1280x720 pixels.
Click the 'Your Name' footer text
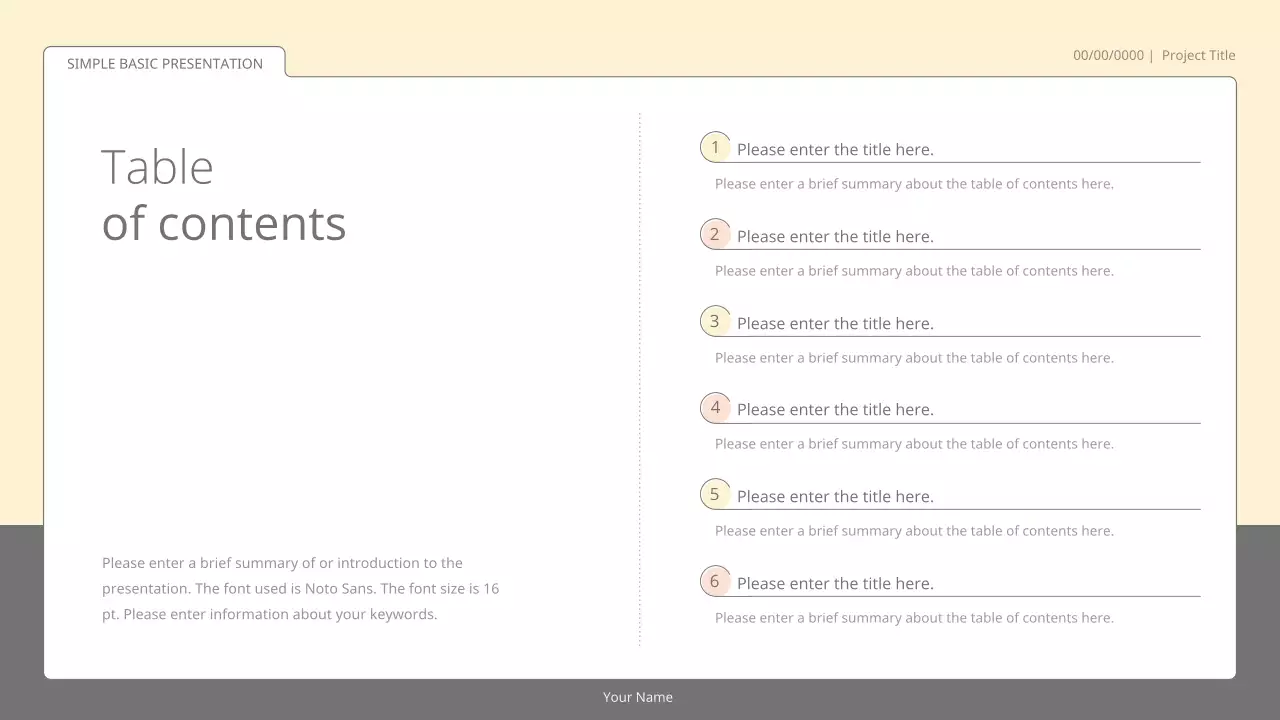(x=638, y=697)
